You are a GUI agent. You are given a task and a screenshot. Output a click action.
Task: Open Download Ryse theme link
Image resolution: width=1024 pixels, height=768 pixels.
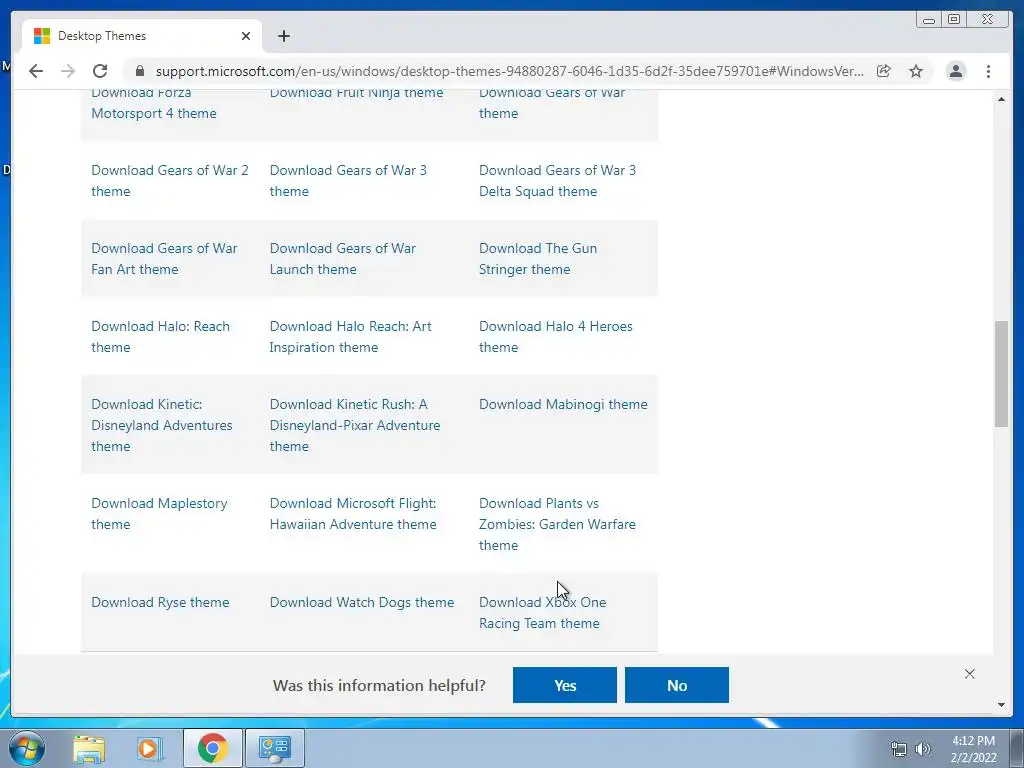[x=160, y=602]
